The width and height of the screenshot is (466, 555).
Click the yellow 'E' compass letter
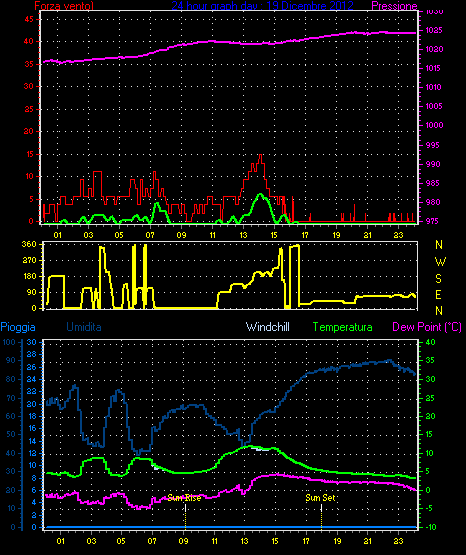[438, 294]
